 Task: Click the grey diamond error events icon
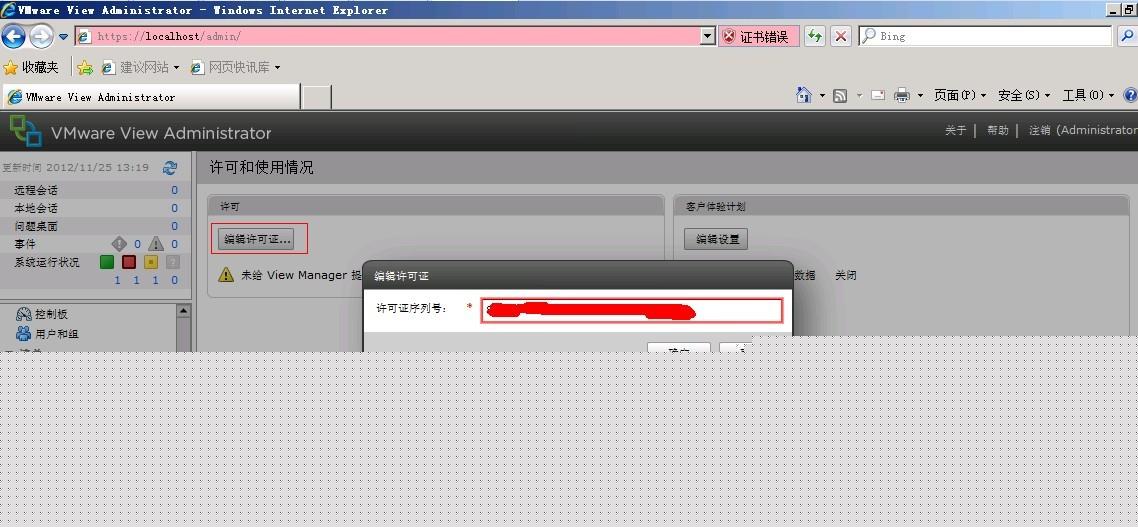point(119,244)
